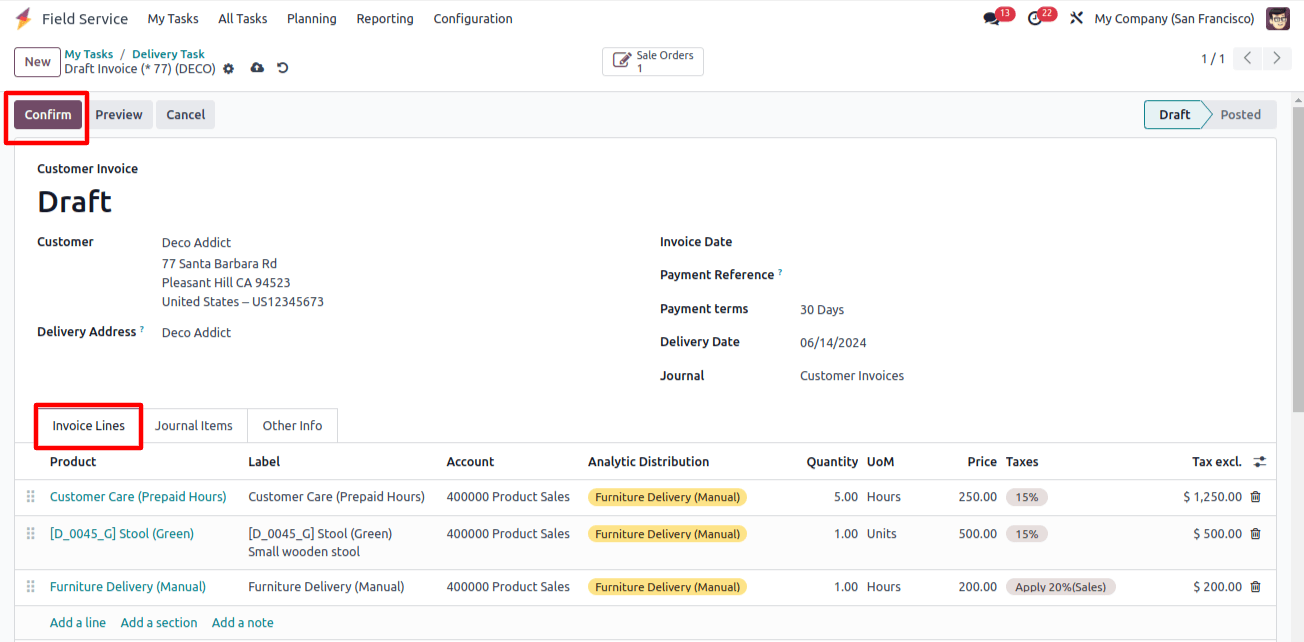Viewport: 1304px width, 642px height.
Task: Click analytic tag on Customer Care line
Action: (667, 497)
